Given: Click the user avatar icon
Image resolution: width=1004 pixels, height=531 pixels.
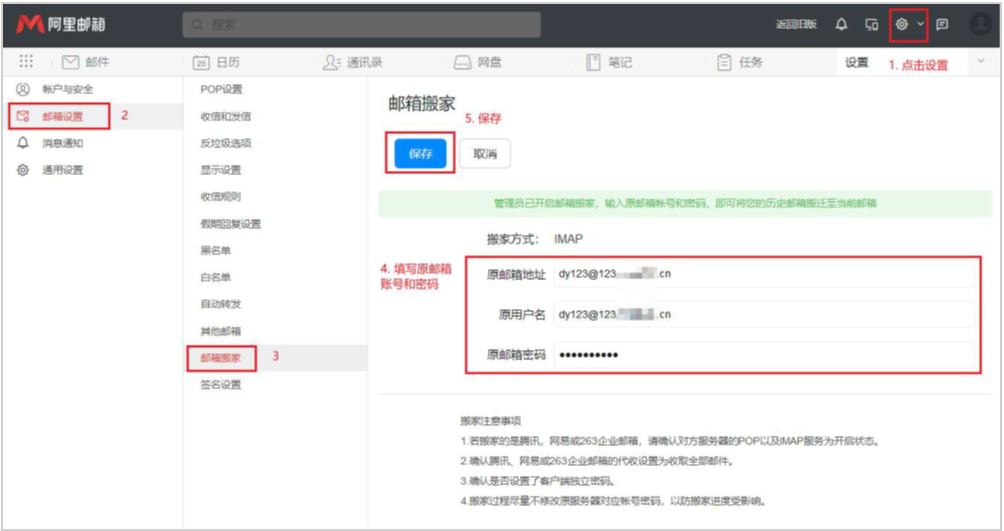Looking at the screenshot, I should (980, 24).
